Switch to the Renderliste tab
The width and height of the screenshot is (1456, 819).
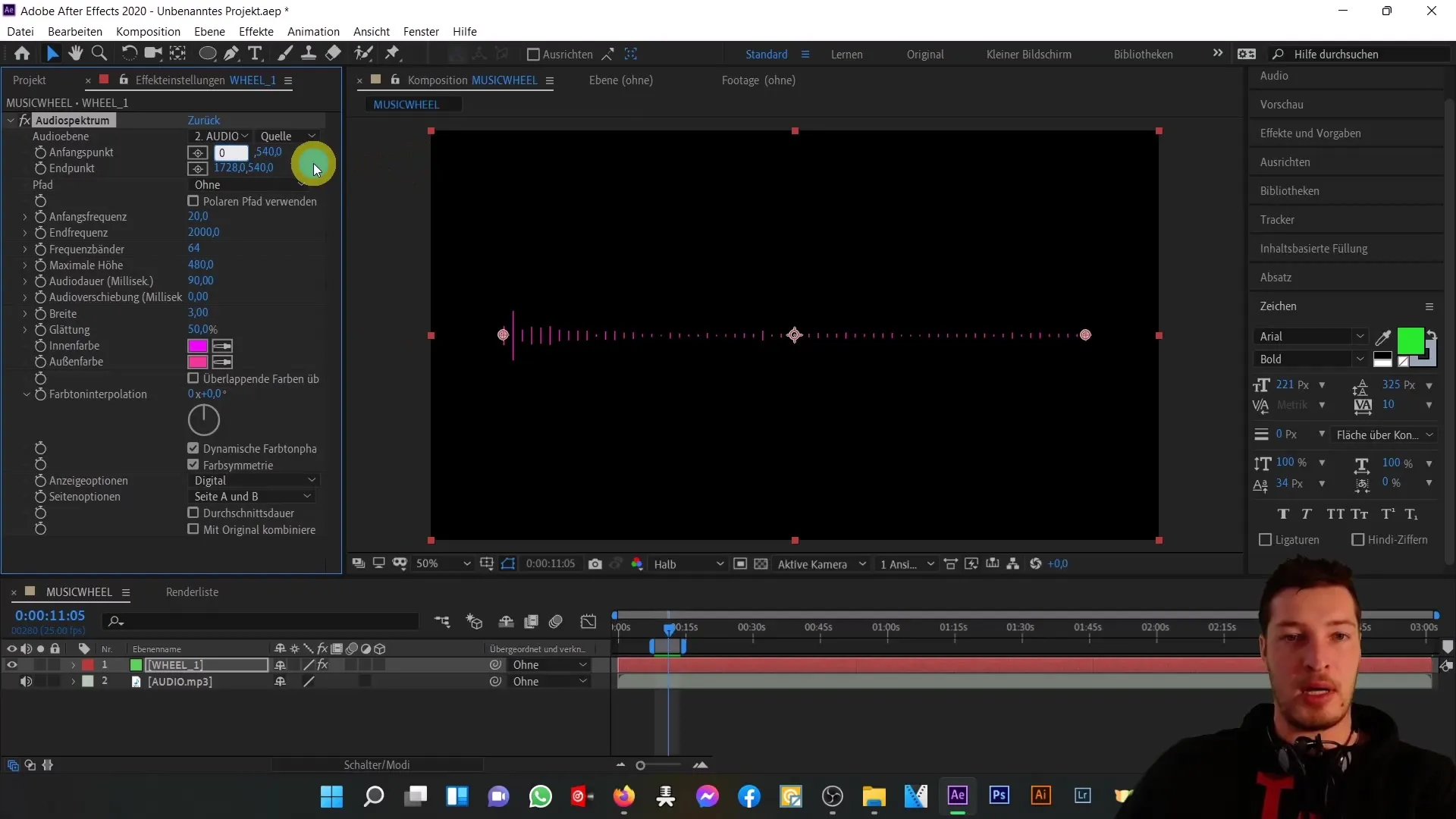[x=192, y=592]
